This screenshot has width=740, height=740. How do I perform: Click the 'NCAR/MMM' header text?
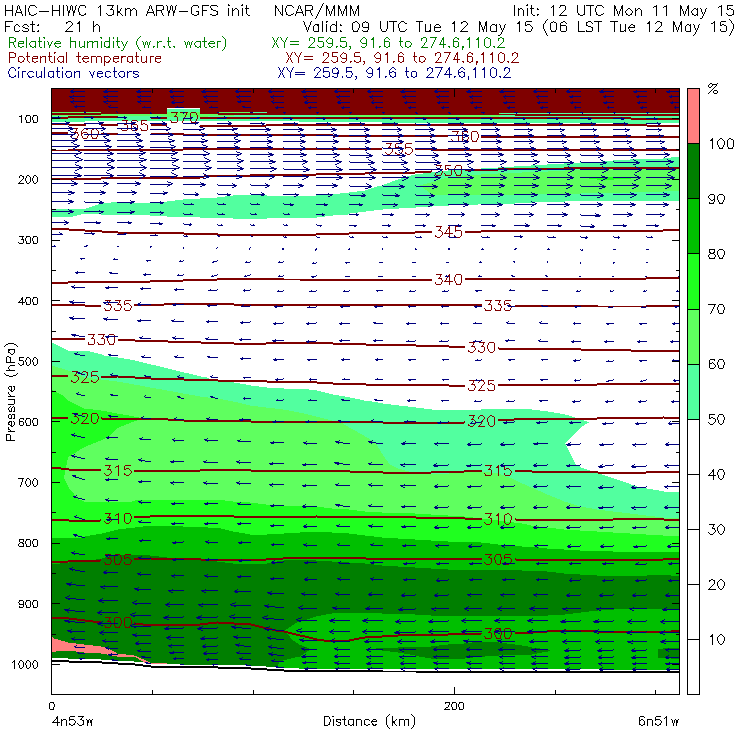317,11
